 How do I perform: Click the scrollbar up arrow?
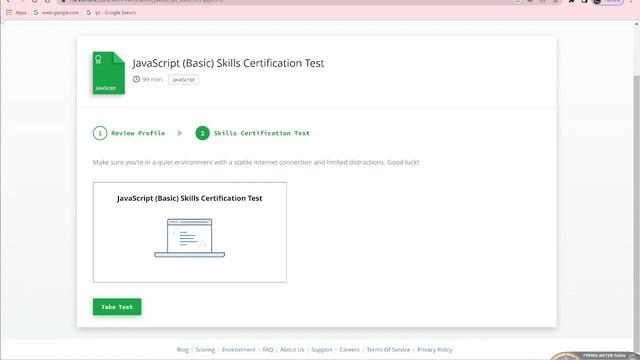point(636,24)
